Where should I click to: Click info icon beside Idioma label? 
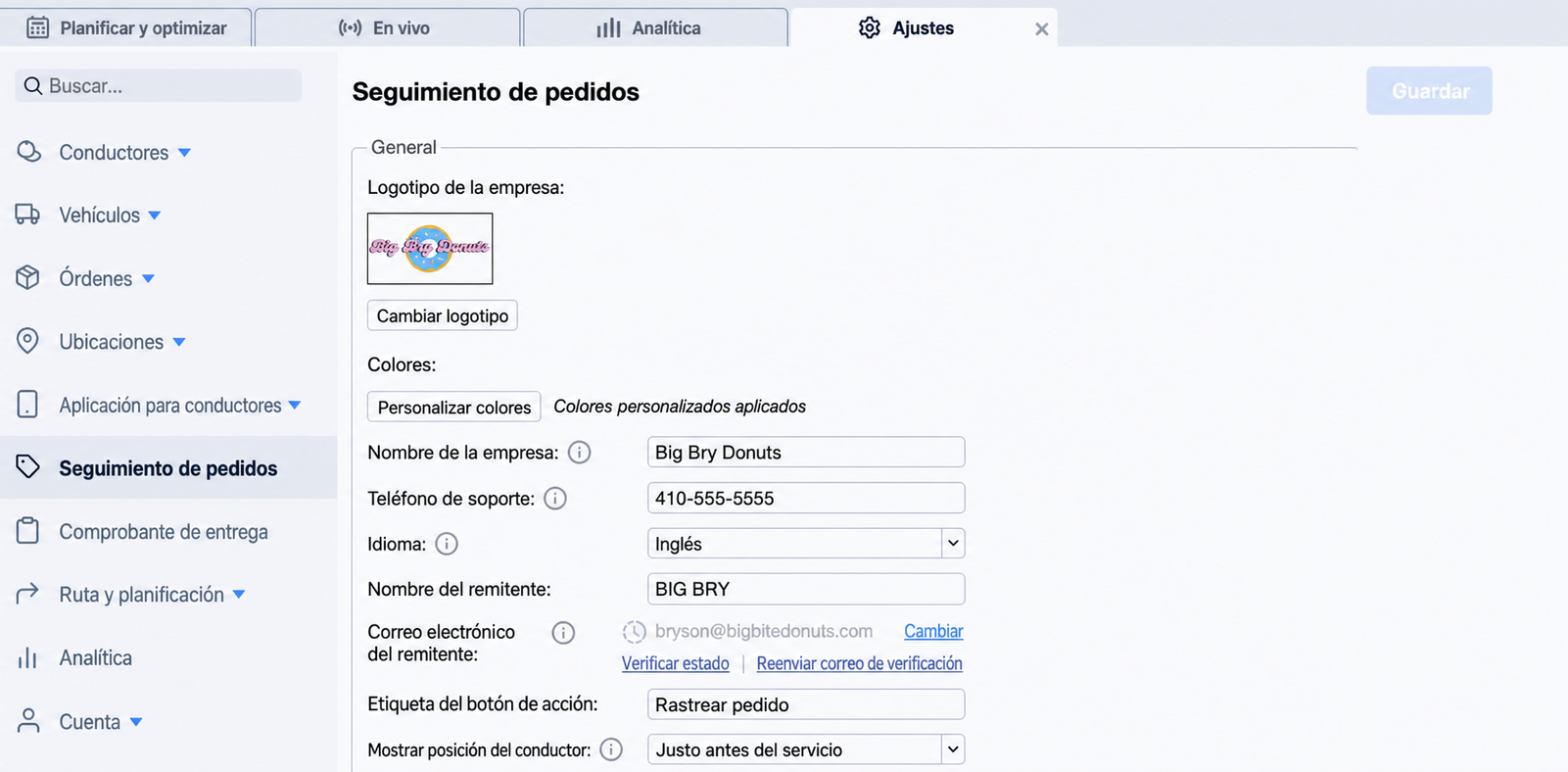coord(447,544)
